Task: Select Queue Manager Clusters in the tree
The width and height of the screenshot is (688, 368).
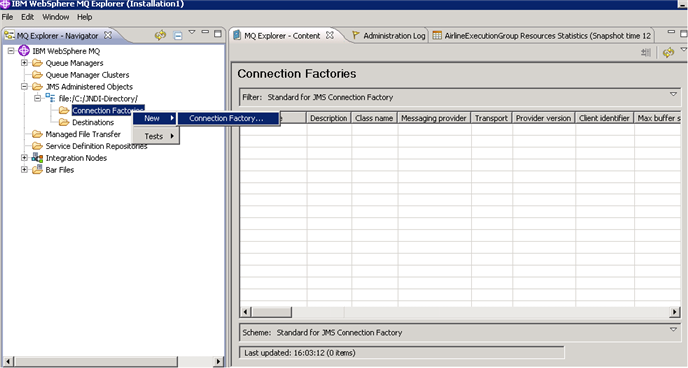Action: pos(87,75)
